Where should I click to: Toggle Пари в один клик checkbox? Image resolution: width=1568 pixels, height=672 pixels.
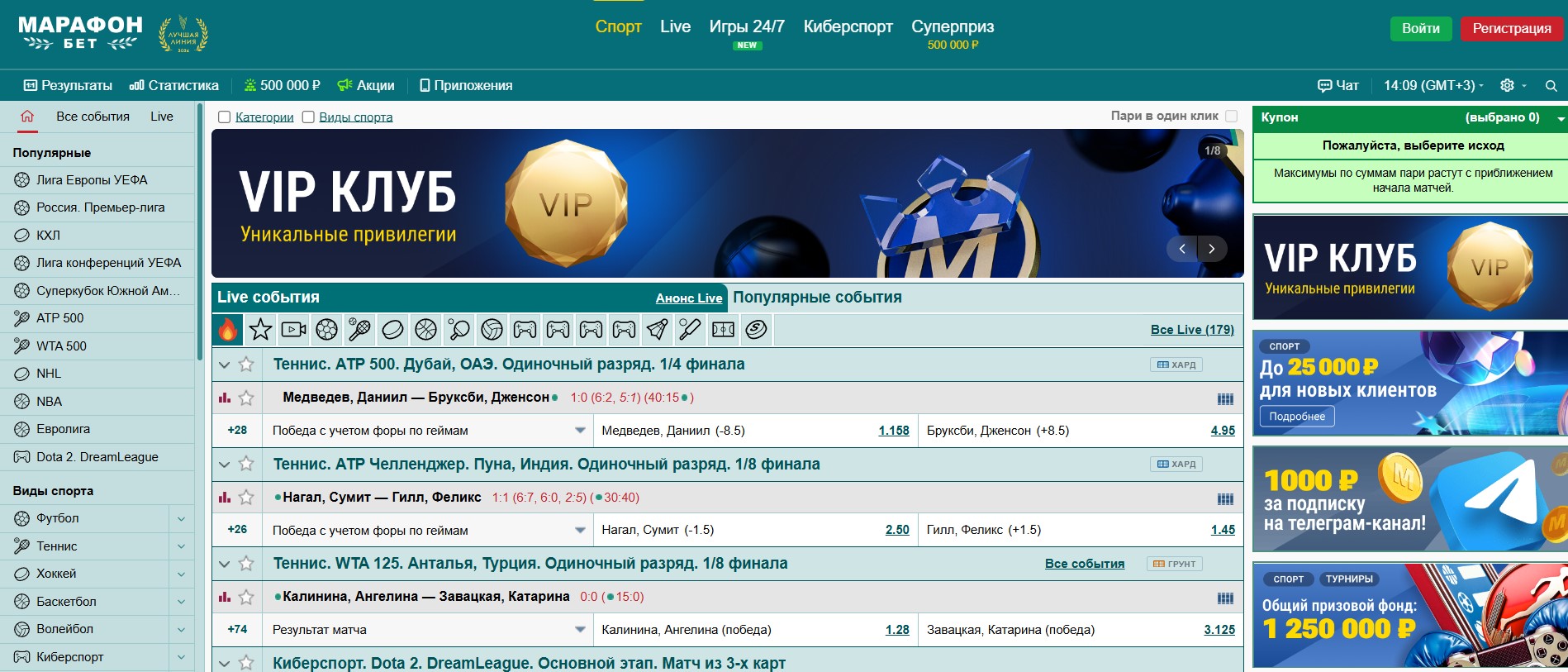pos(1231,117)
